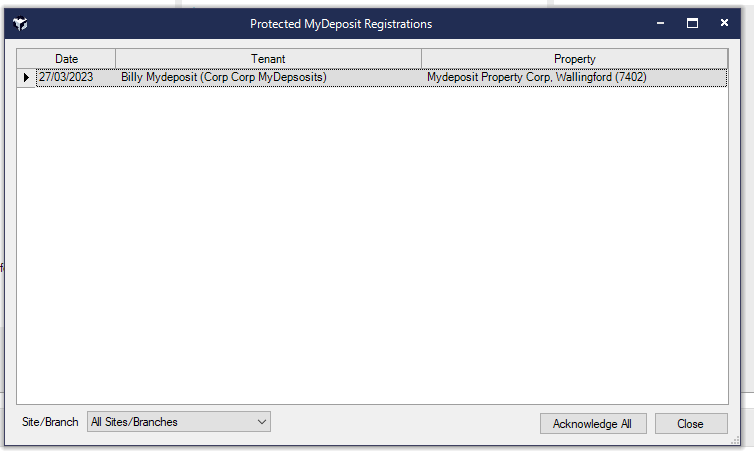Sort registrations by Date column header
The height and width of the screenshot is (452, 754).
click(67, 59)
